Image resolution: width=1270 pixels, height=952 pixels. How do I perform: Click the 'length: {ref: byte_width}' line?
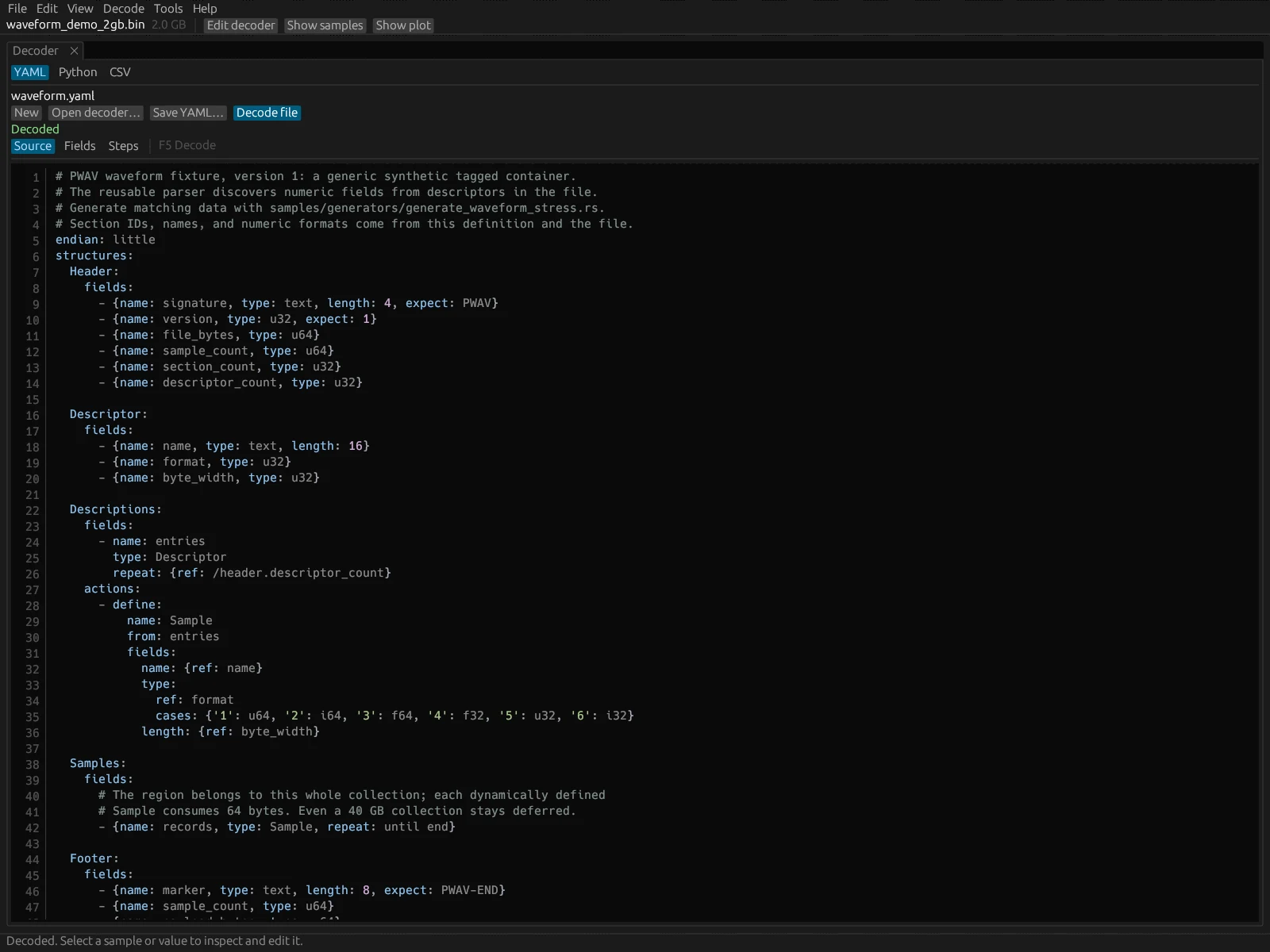coord(230,731)
